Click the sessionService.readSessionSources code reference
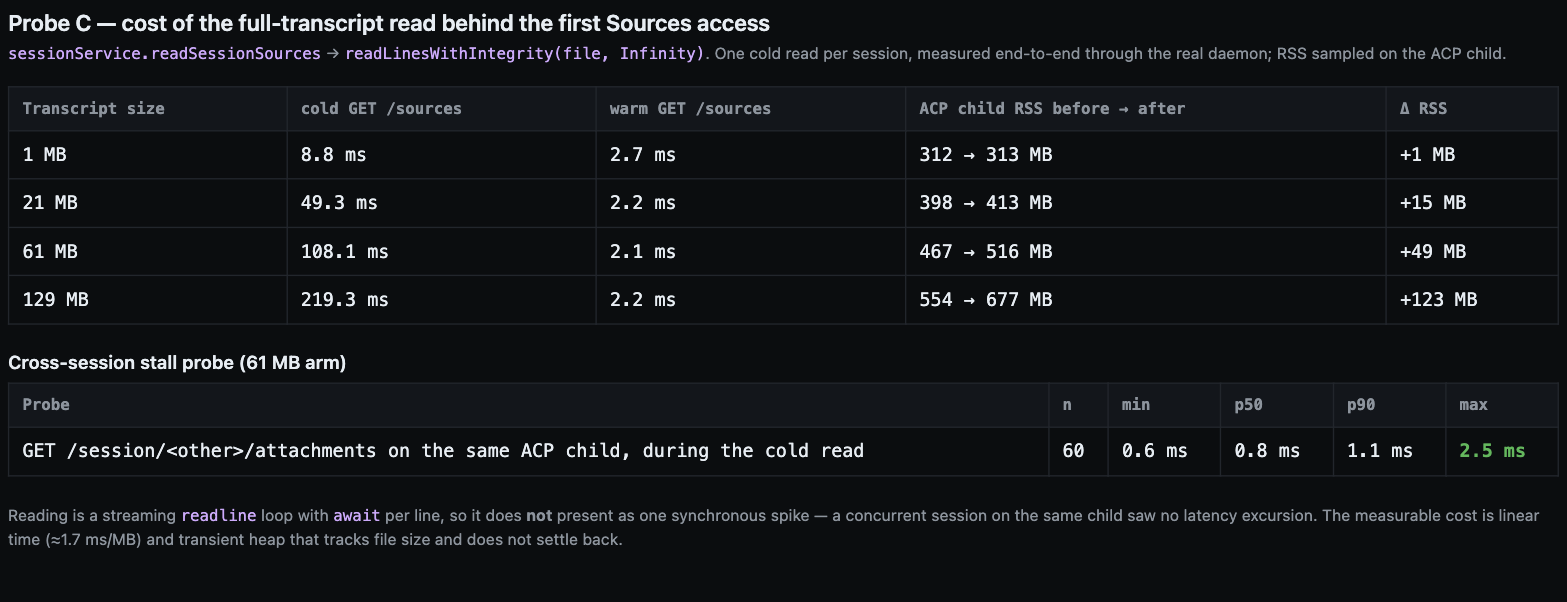The image size is (1567, 602). pyautogui.click(x=165, y=54)
